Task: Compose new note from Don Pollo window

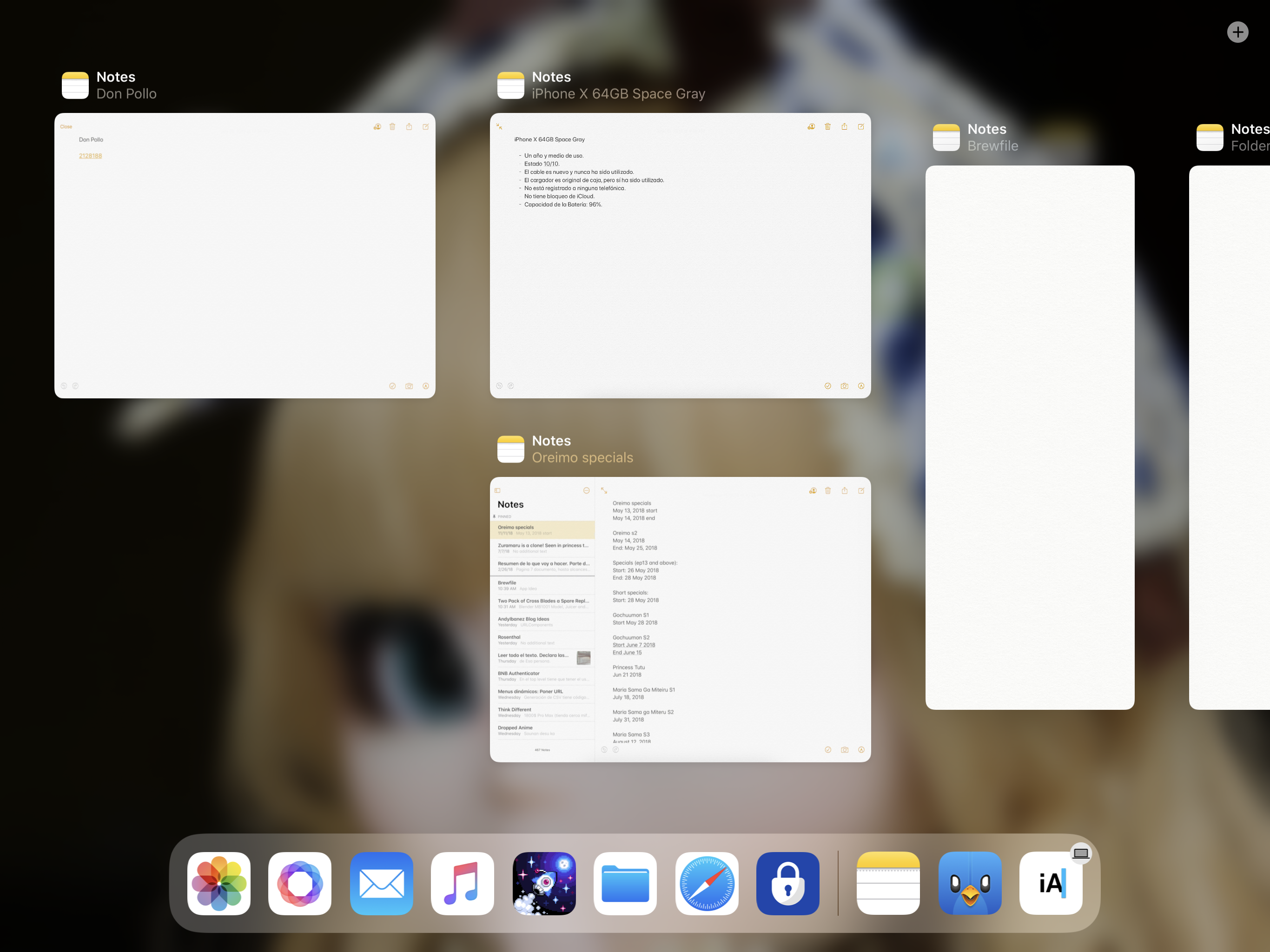Action: tap(425, 127)
